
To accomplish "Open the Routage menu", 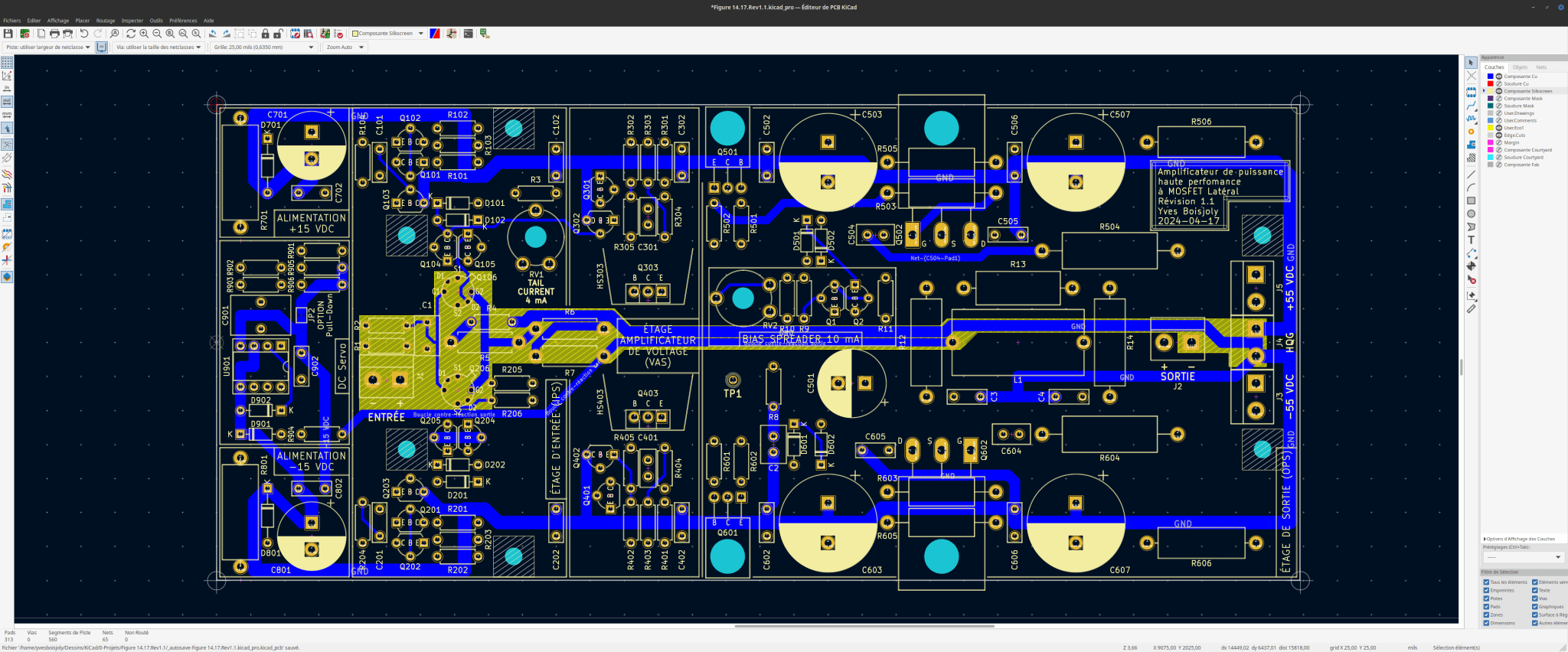I will coord(106,21).
